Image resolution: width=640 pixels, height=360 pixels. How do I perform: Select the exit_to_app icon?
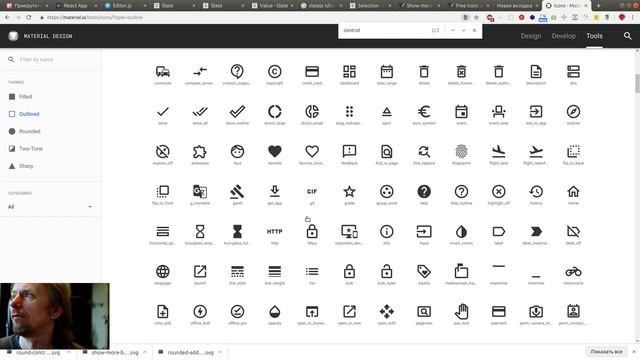click(x=536, y=111)
